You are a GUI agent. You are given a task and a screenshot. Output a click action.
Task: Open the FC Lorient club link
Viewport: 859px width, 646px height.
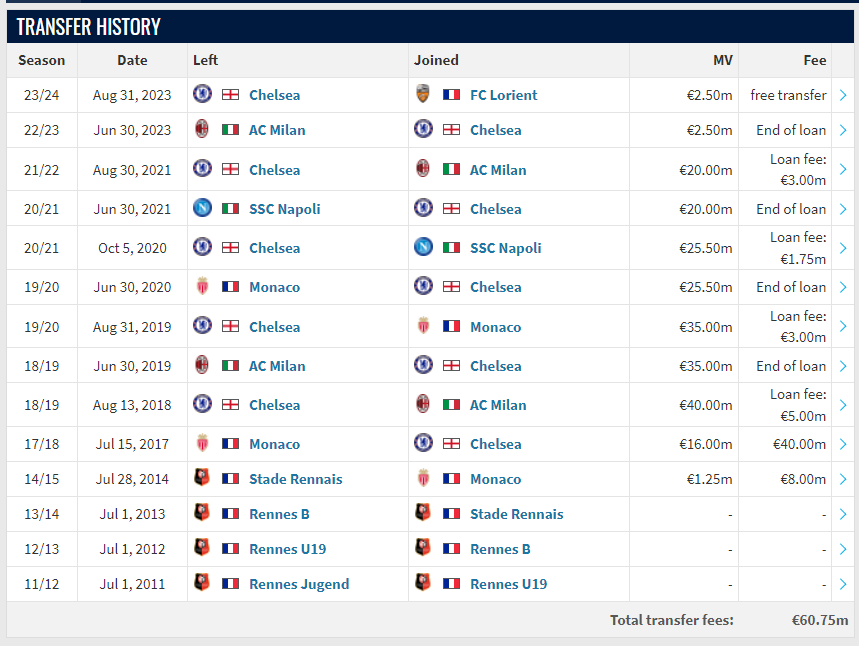[503, 95]
